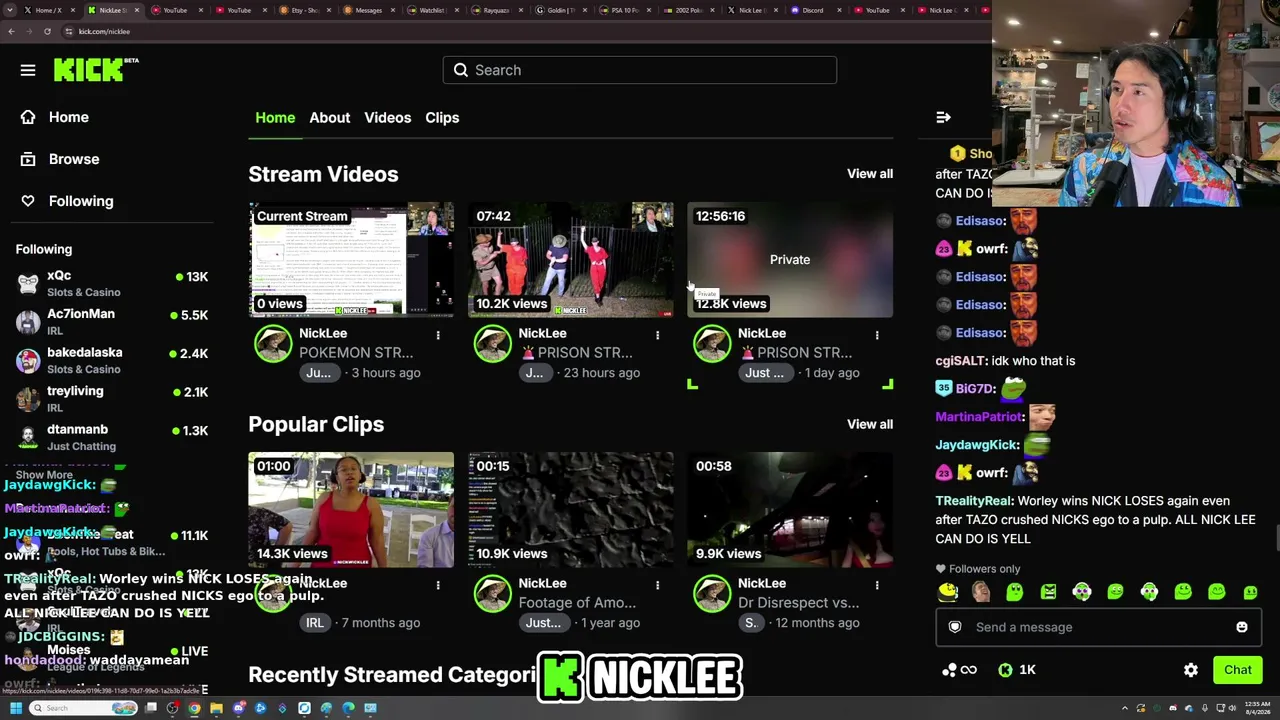Switch to Discord browser tab
1280x720 pixels.
coord(812,10)
